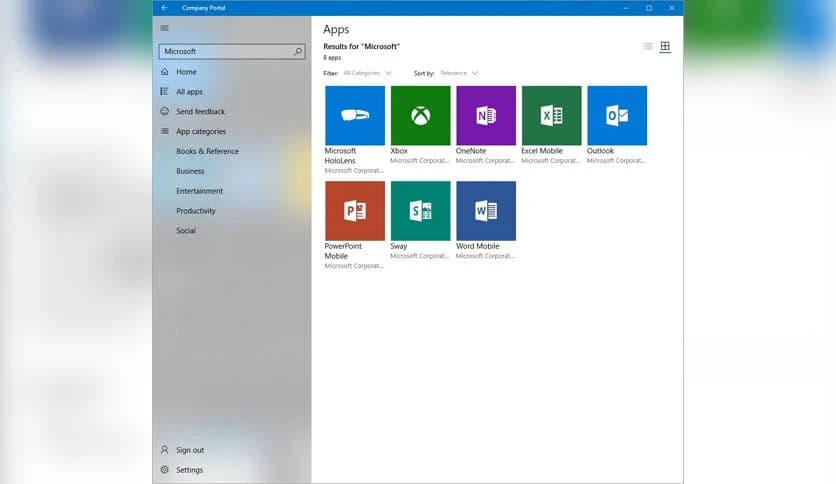Open the Outlook app tile
The image size is (836, 484).
click(617, 115)
